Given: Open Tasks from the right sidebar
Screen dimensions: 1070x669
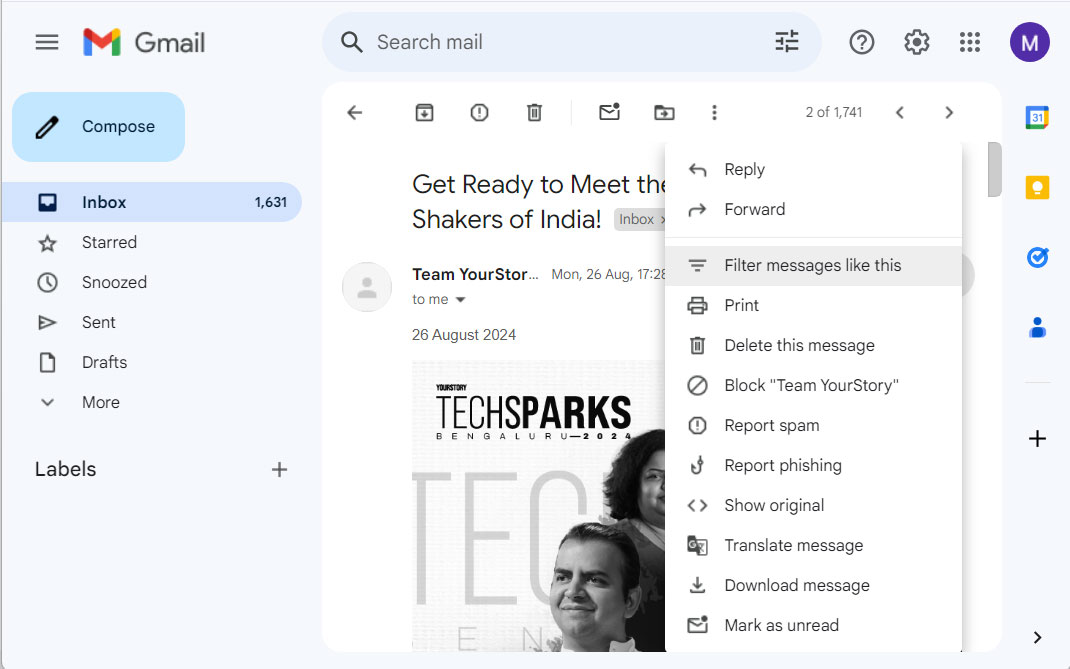Looking at the screenshot, I should (1037, 257).
